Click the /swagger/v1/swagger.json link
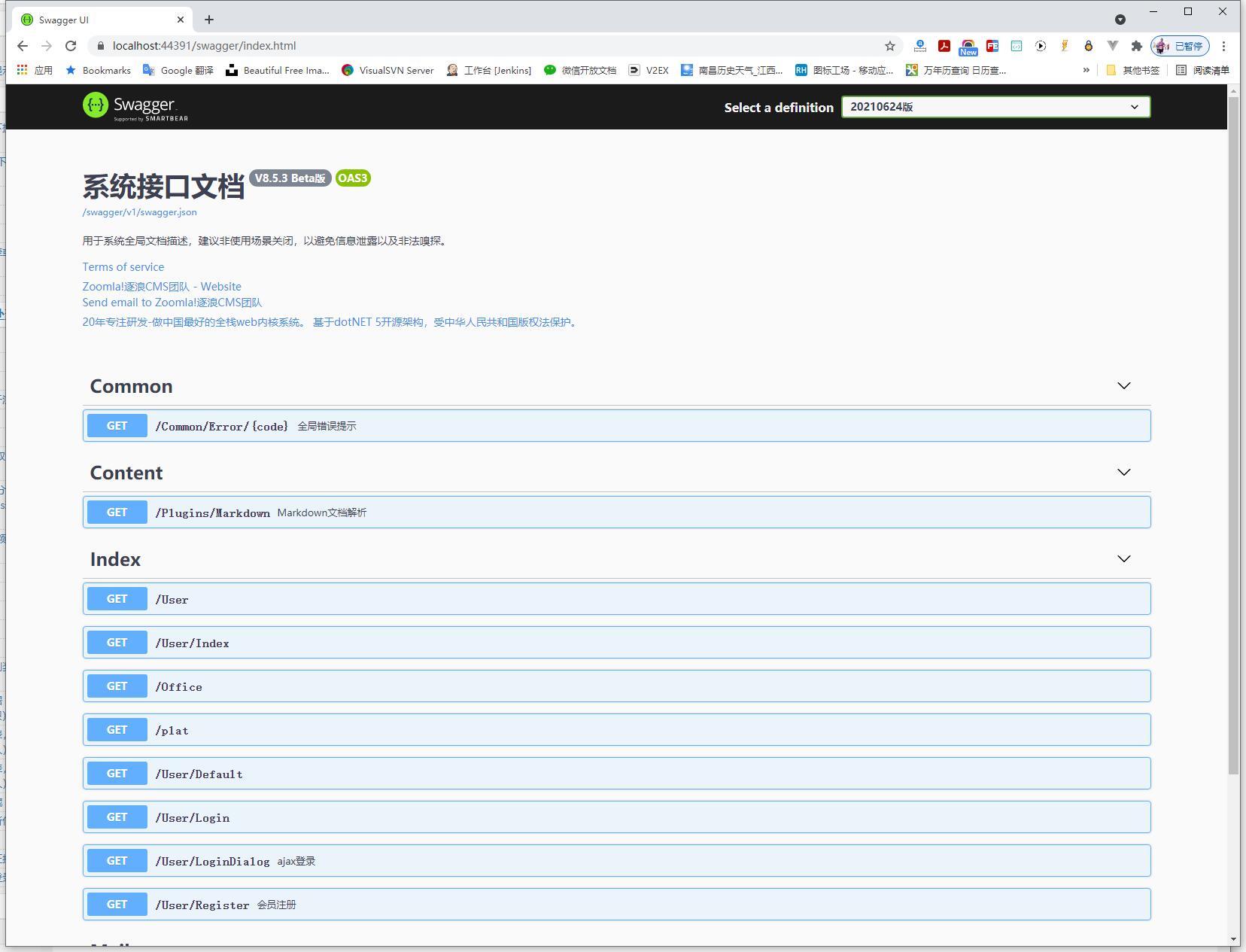 (x=138, y=212)
